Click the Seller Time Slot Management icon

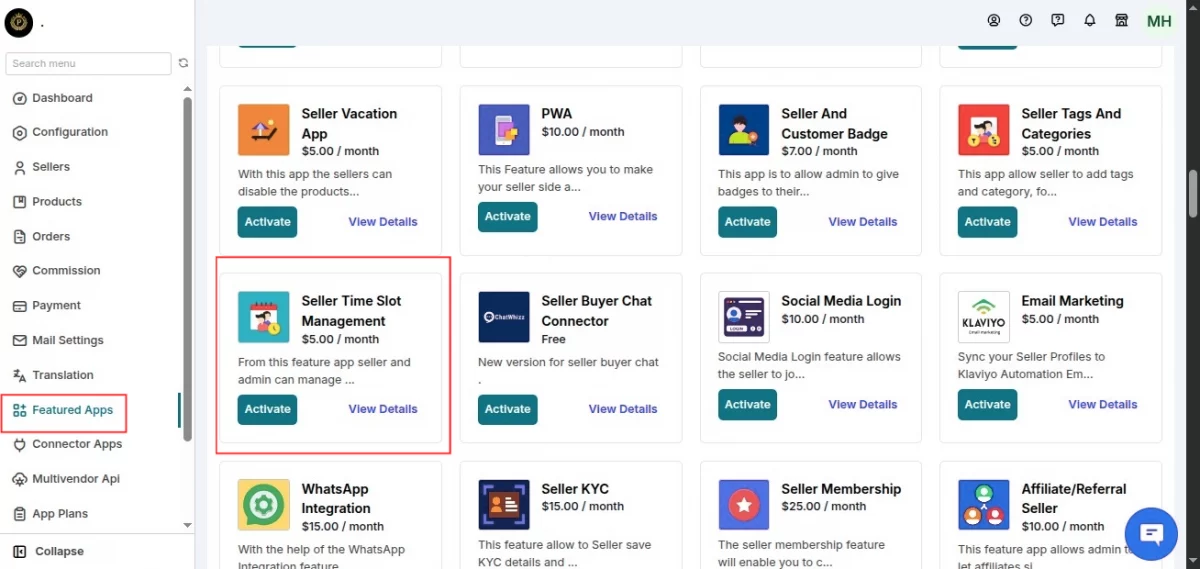pos(264,317)
